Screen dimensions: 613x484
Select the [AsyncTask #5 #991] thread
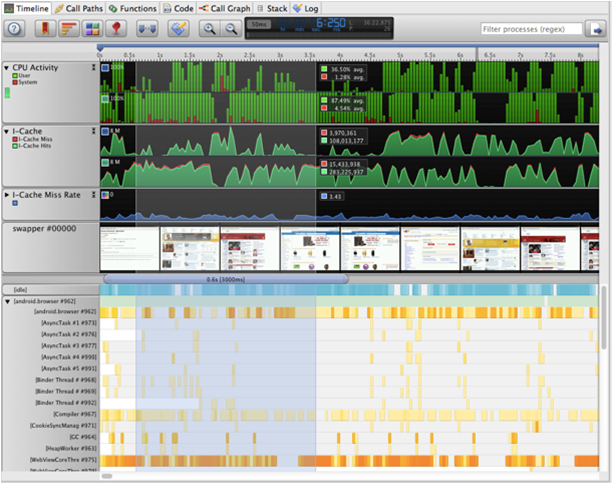69,368
